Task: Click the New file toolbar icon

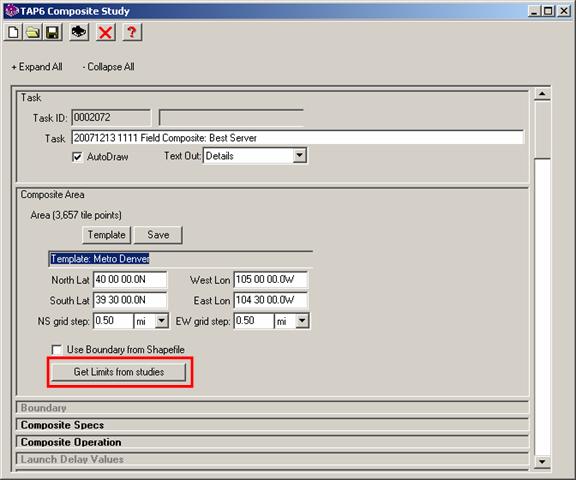Action: (13, 32)
